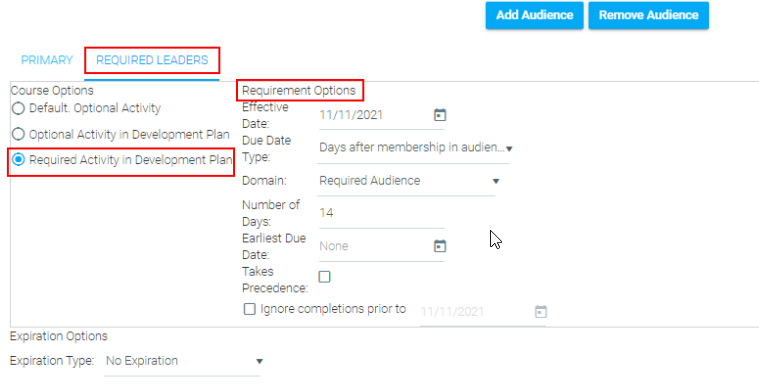Viewport: 759px width, 385px height.
Task: Open the Earliest Due Date calendar icon
Action: (x=440, y=246)
